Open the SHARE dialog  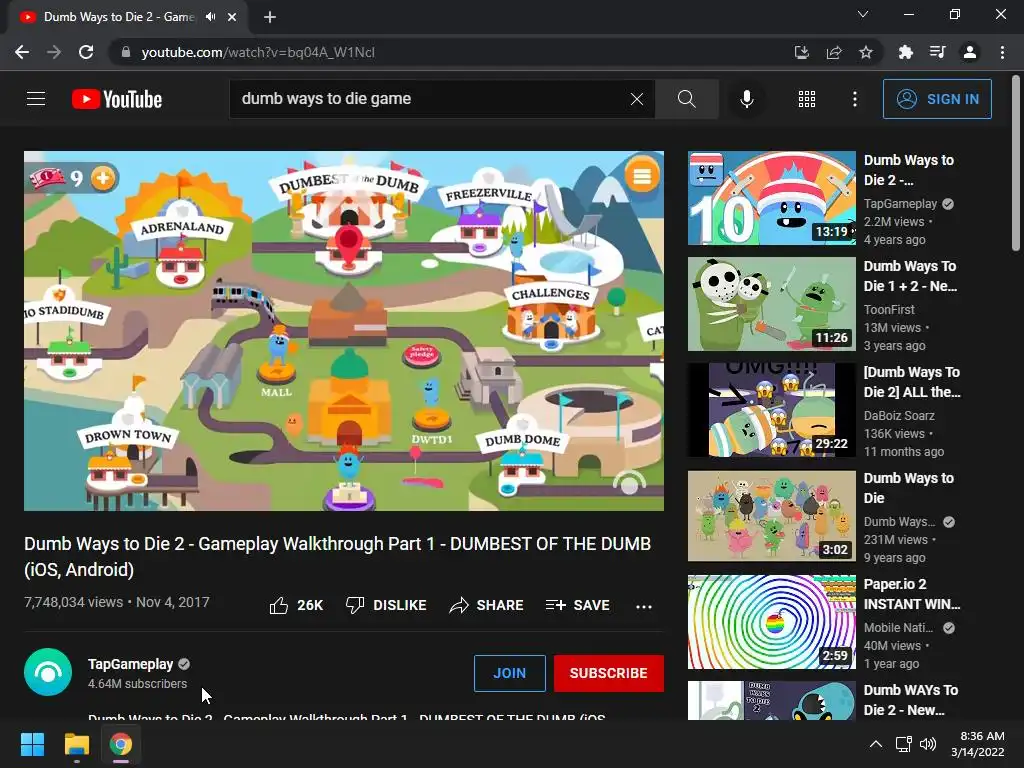(487, 605)
